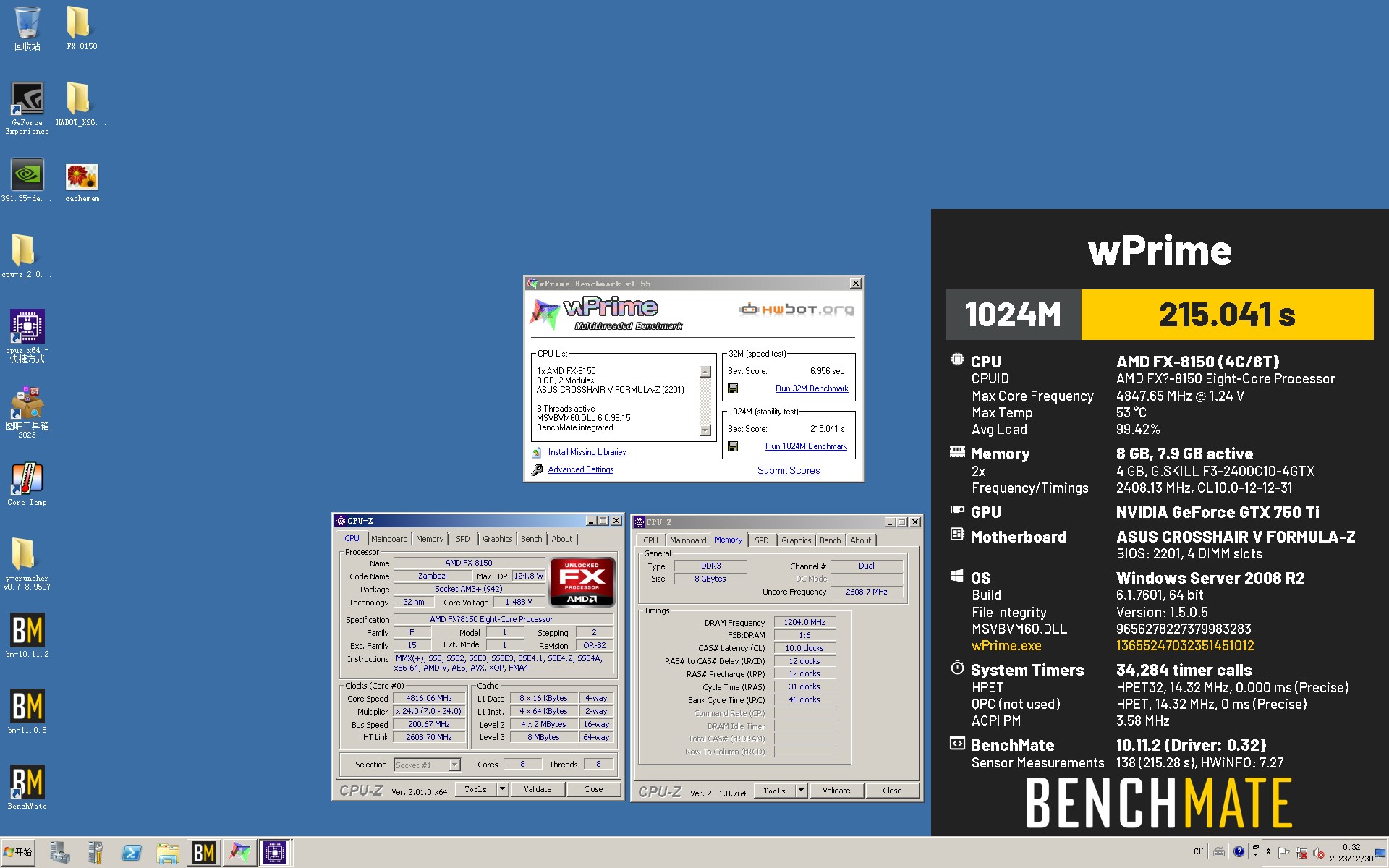Screen dimensions: 1389x868
Task: Open the 图吧工具箱 2023 toolbox icon
Action: [x=27, y=412]
